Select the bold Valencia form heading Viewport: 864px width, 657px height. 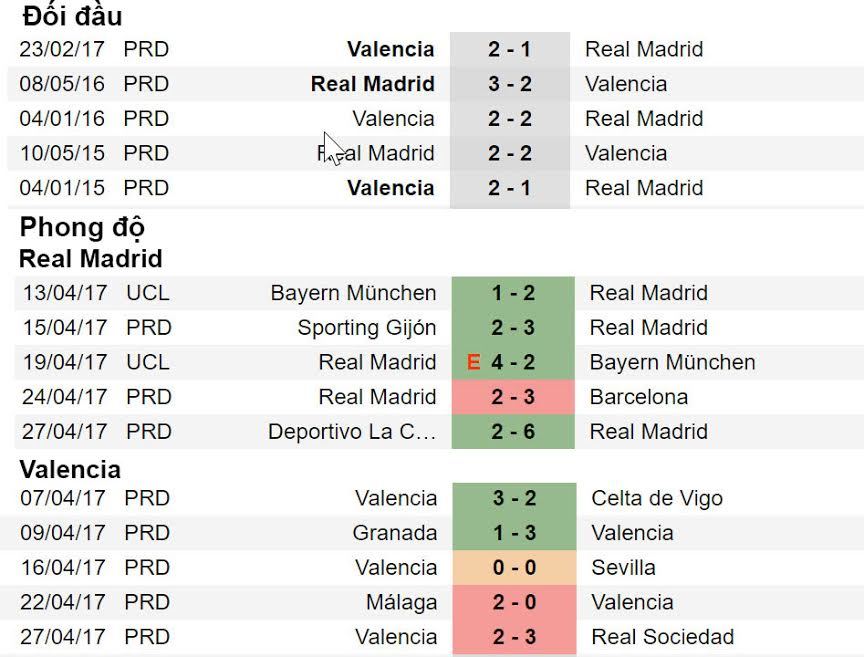[70, 469]
